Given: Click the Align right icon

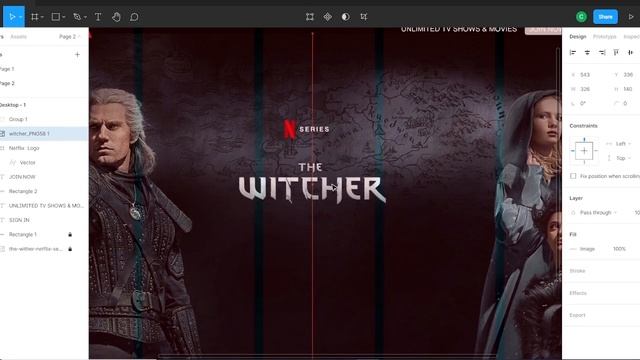Looking at the screenshot, I should pos(602,52).
